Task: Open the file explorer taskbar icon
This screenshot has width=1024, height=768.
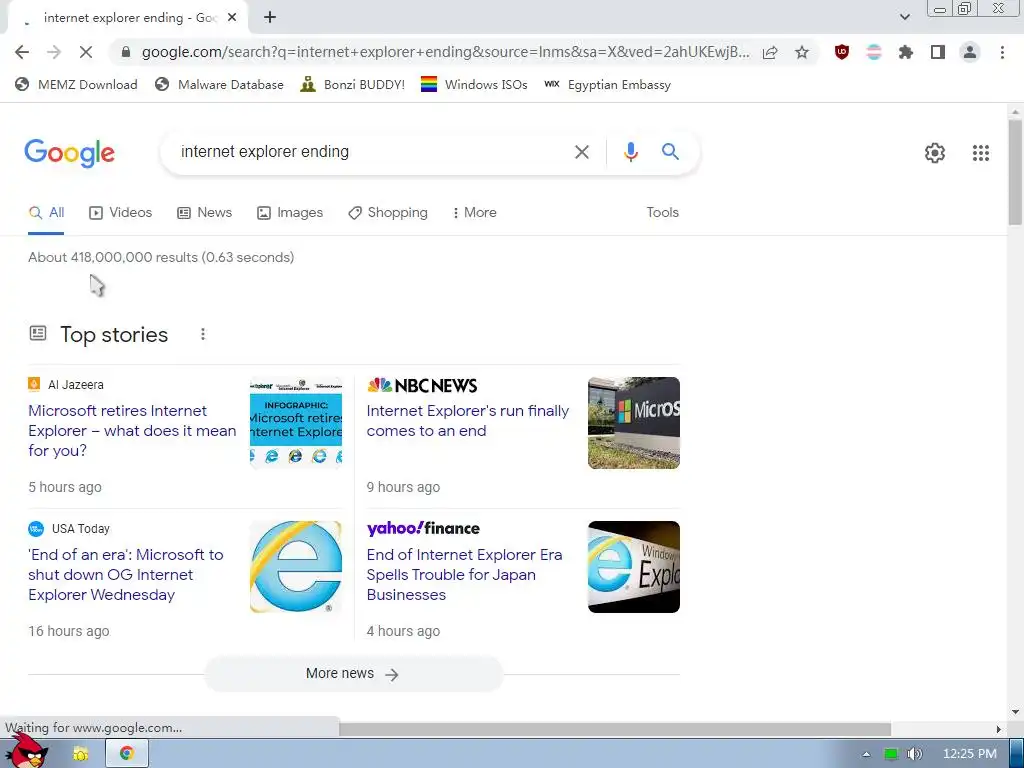Action: [80, 754]
